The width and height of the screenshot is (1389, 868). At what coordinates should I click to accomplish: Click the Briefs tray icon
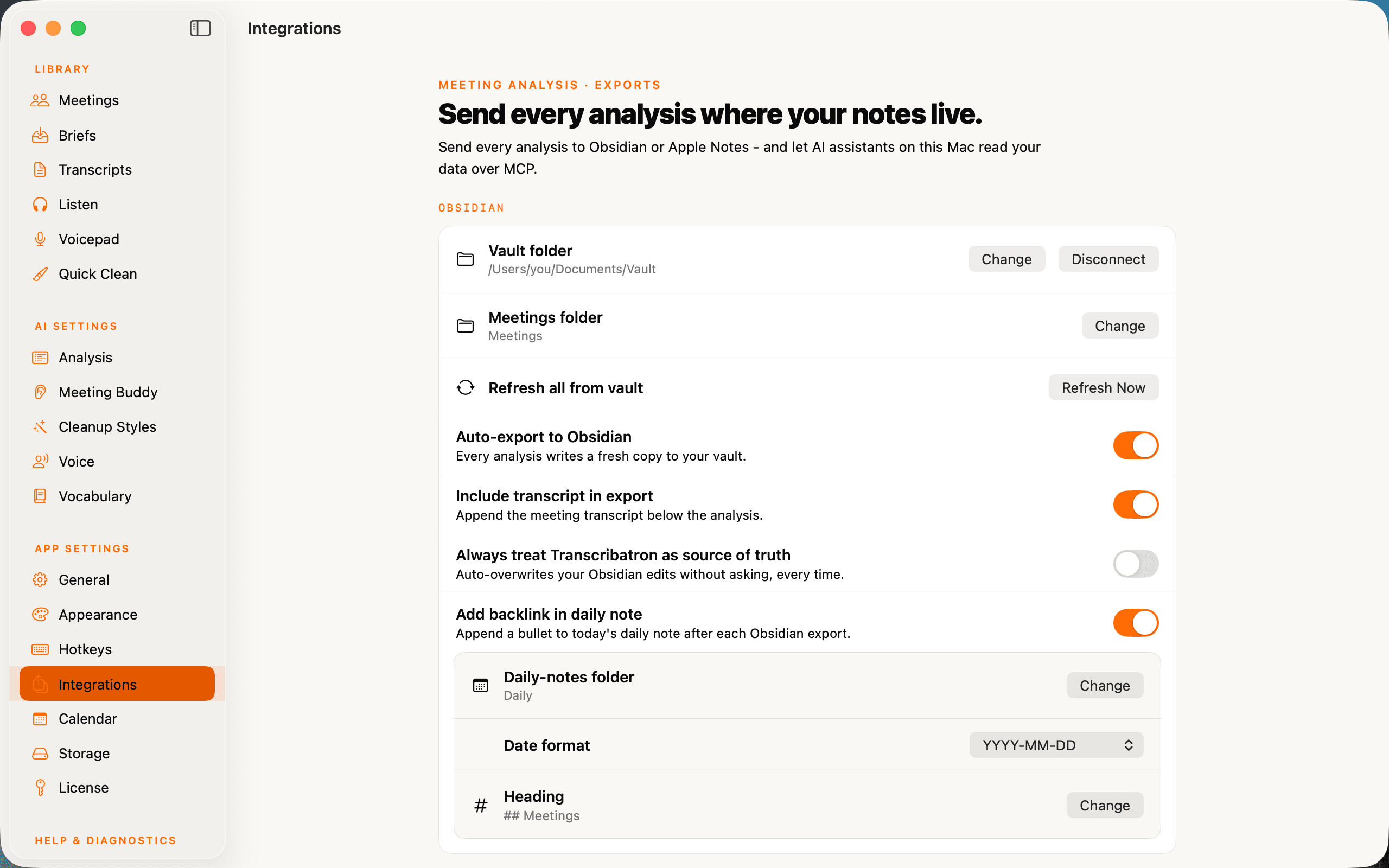(40, 136)
